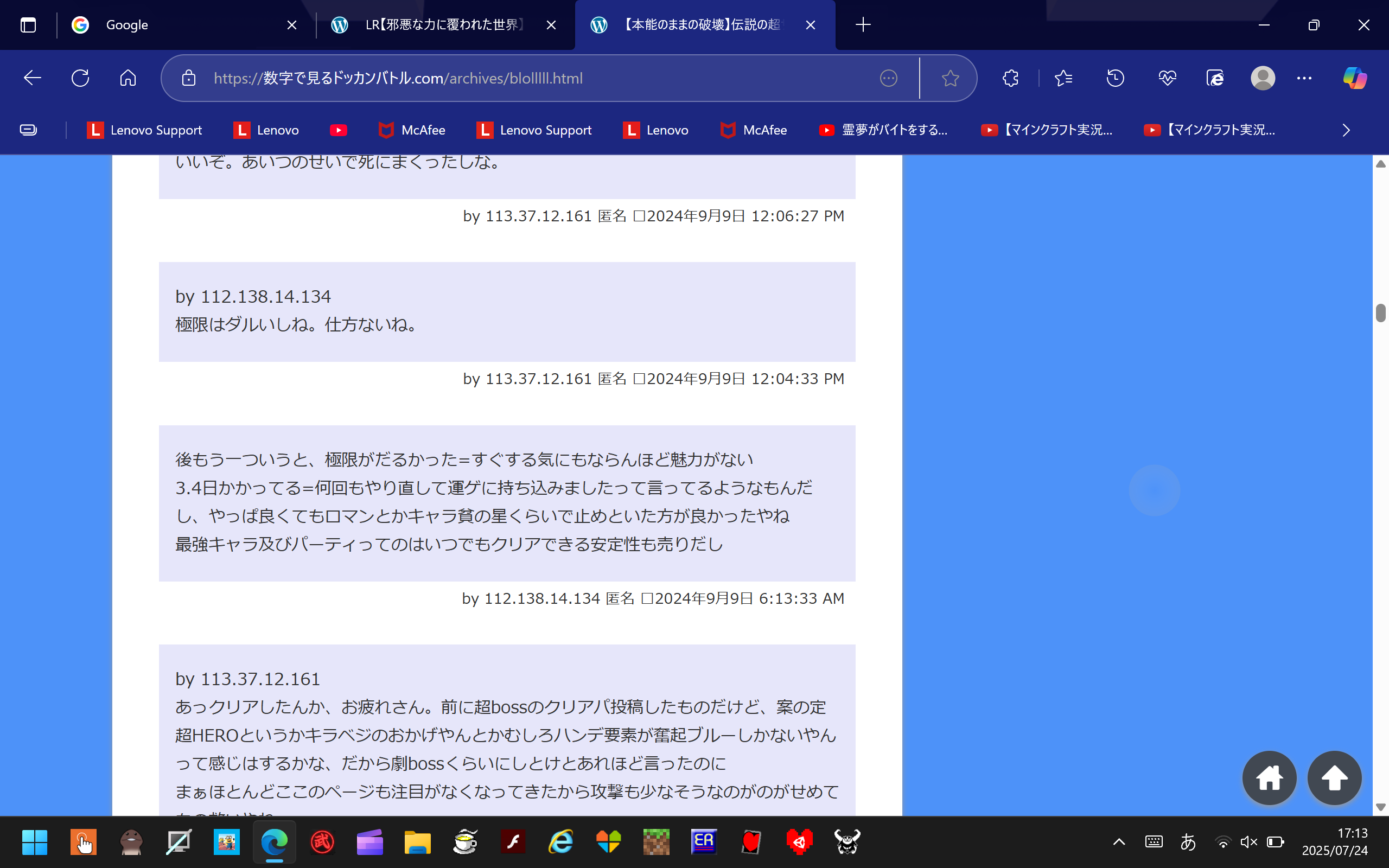Open Settings and more ellipsis menu

(1304, 78)
